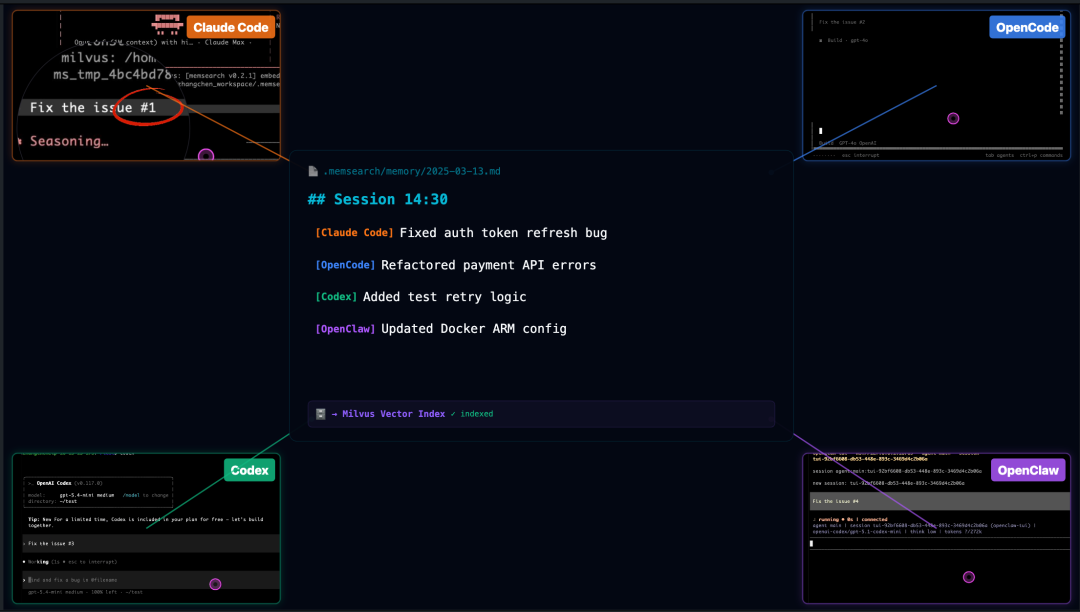1080x612 pixels.
Task: Click 'Fix the issue #4' row in OpenClaw terminal
Action: (940, 501)
